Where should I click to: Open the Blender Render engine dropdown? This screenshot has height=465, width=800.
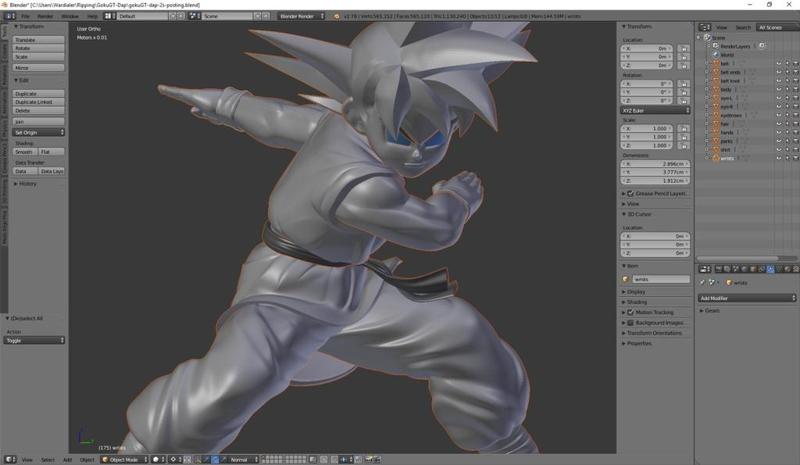coord(301,16)
